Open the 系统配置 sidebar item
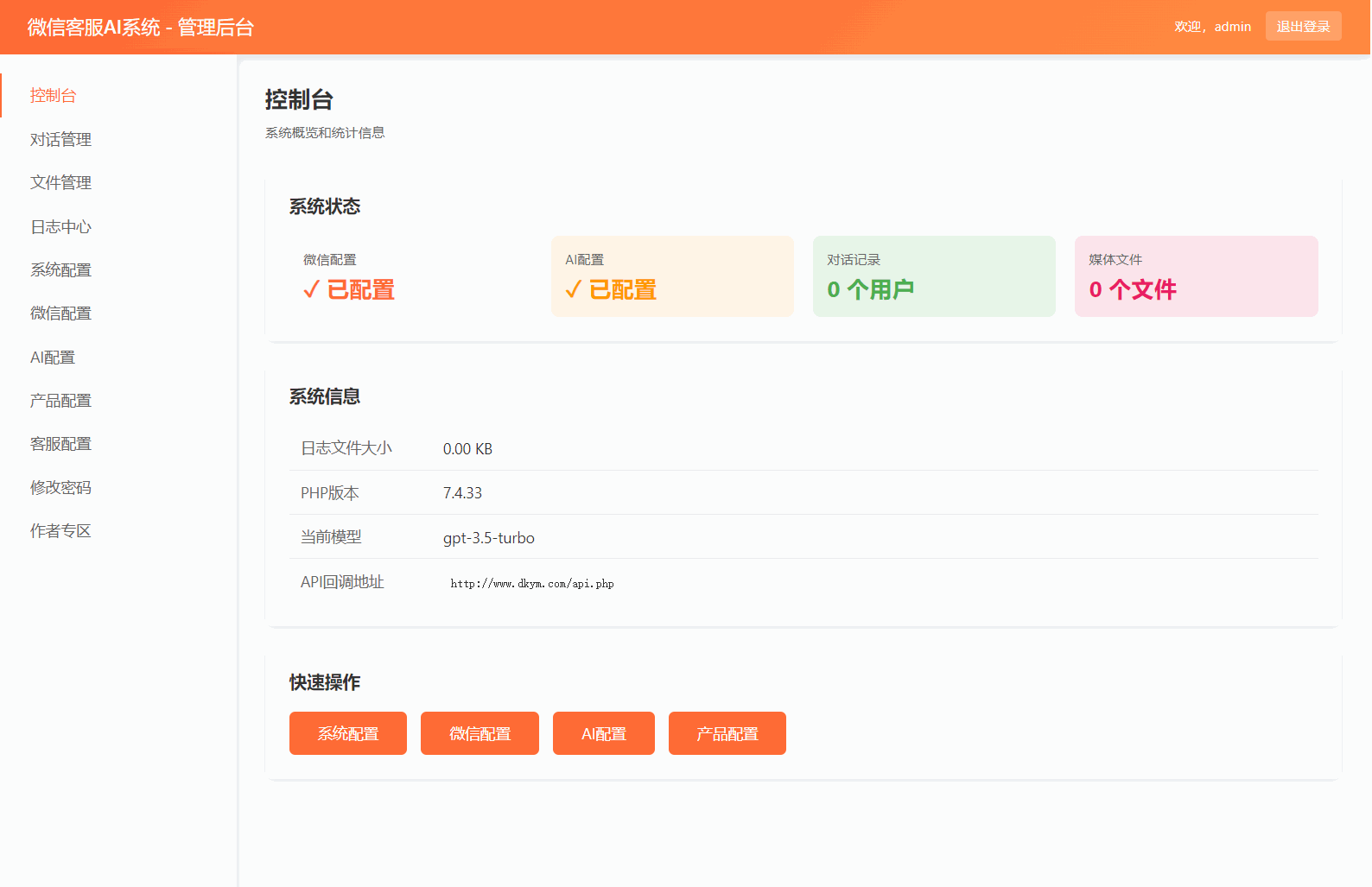Viewport: 1372px width, 887px height. point(60,269)
